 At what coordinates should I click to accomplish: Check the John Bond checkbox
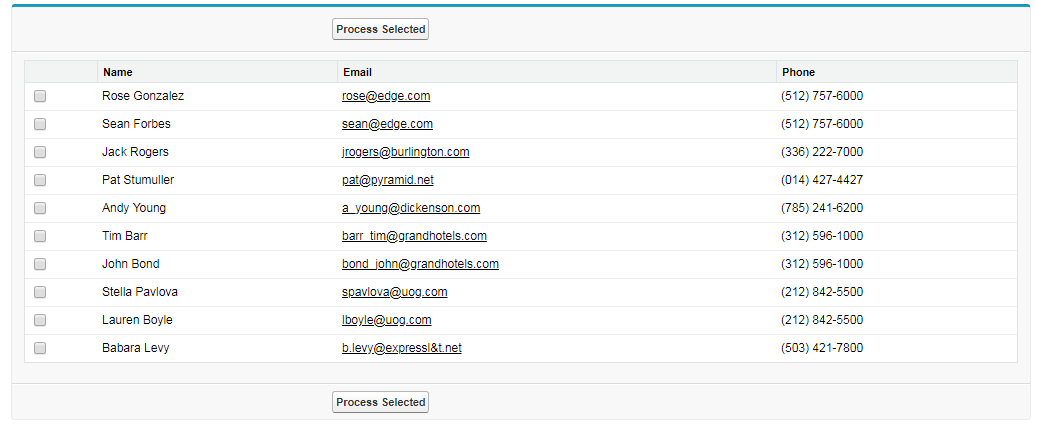(x=40, y=265)
